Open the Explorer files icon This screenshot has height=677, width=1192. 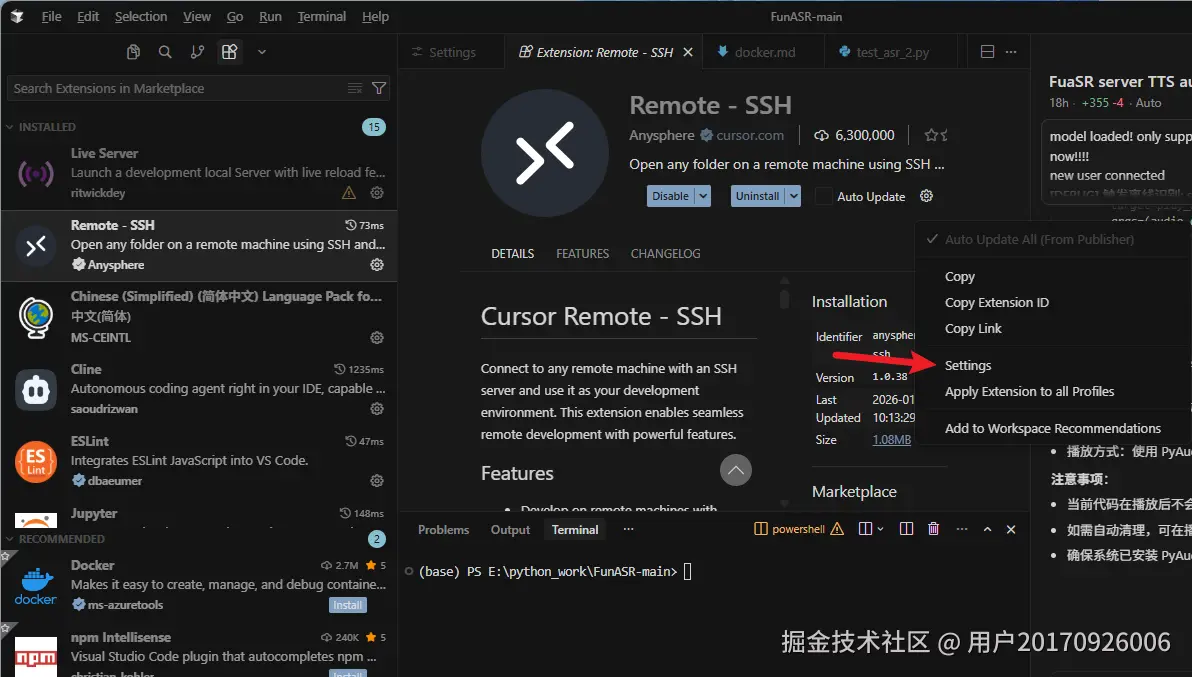click(x=133, y=52)
